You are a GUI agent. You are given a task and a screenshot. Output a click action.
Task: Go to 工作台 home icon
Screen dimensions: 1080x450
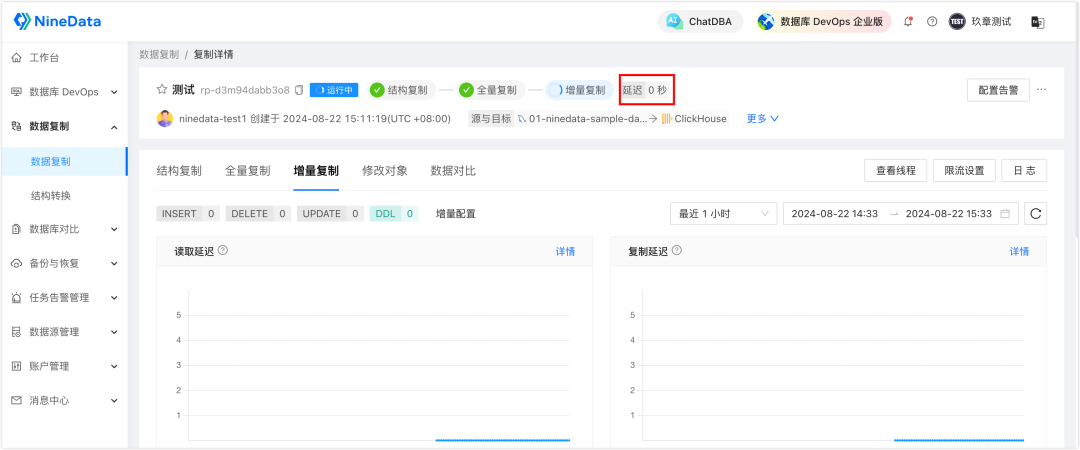[17, 57]
